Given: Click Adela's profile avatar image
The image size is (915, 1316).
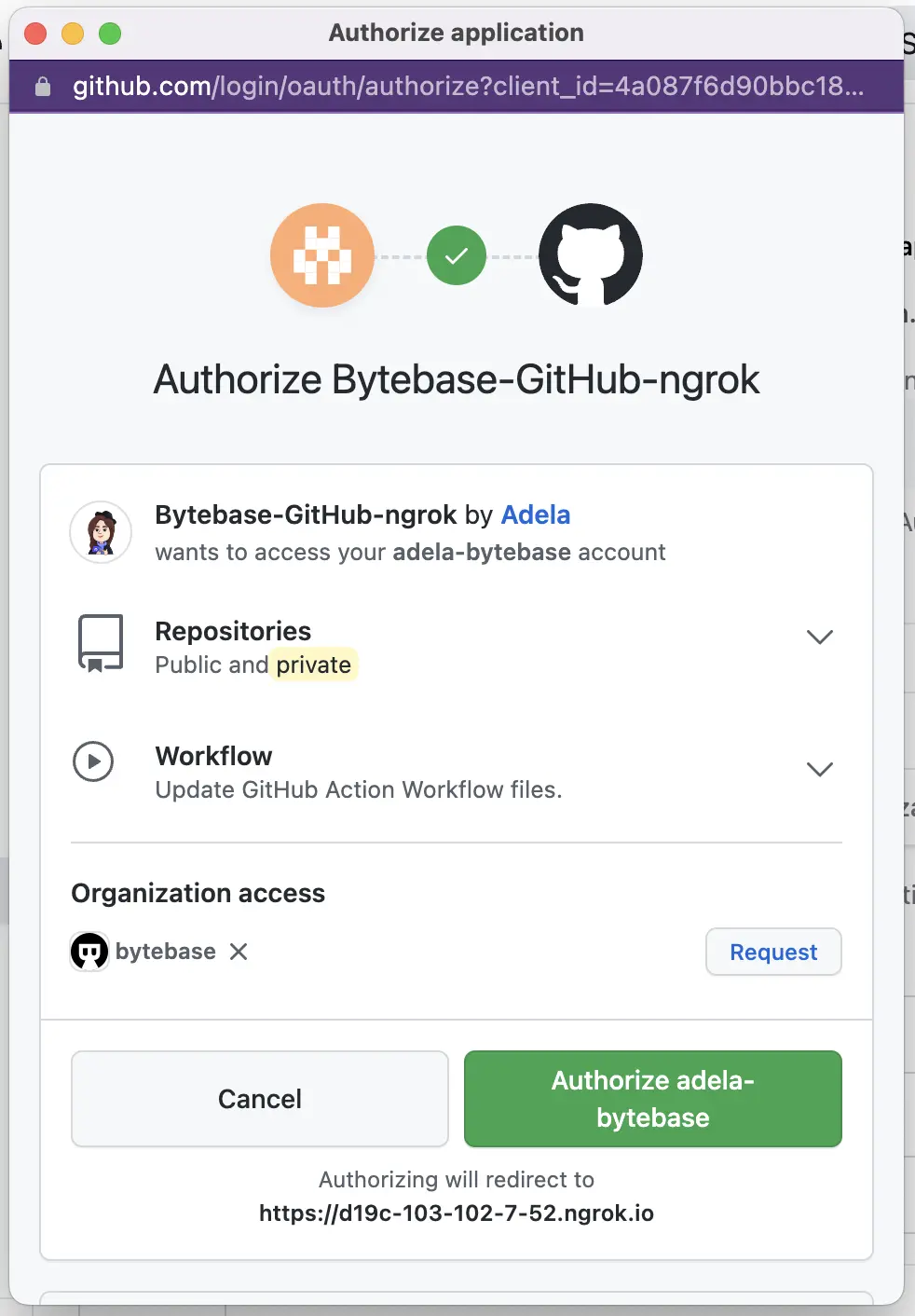Looking at the screenshot, I should [101, 532].
